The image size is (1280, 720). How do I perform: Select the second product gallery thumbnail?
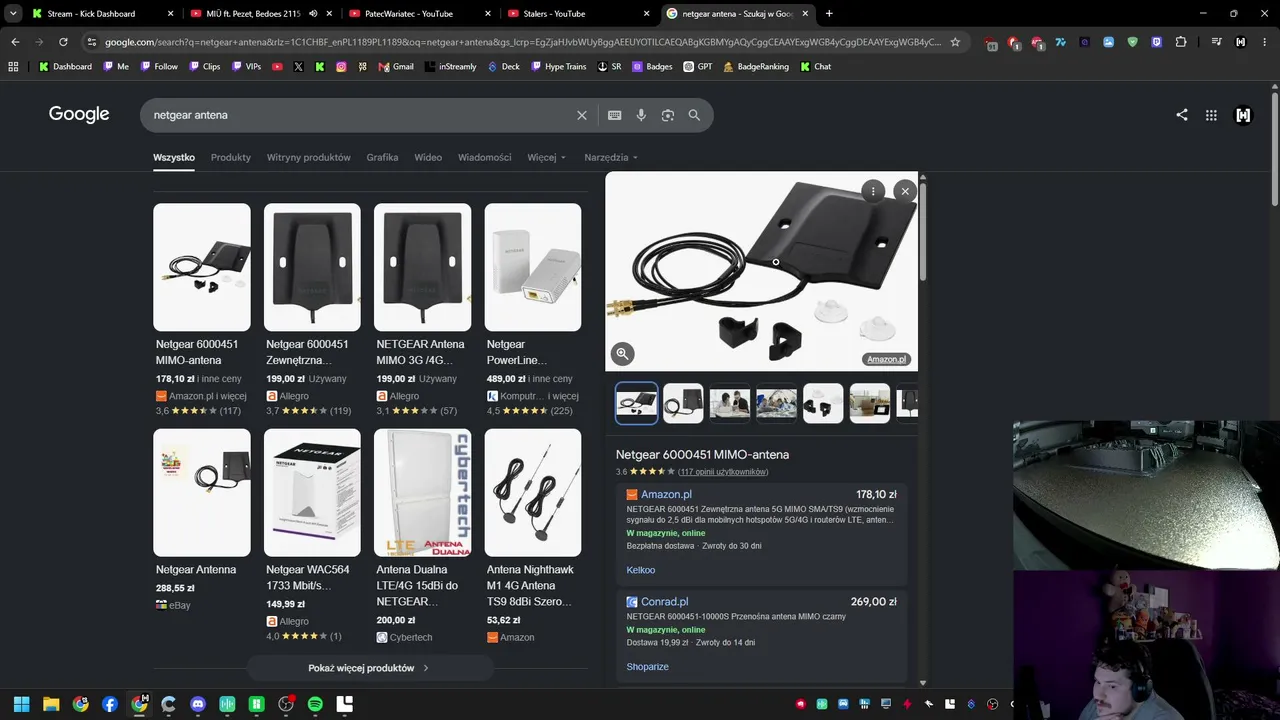(683, 403)
